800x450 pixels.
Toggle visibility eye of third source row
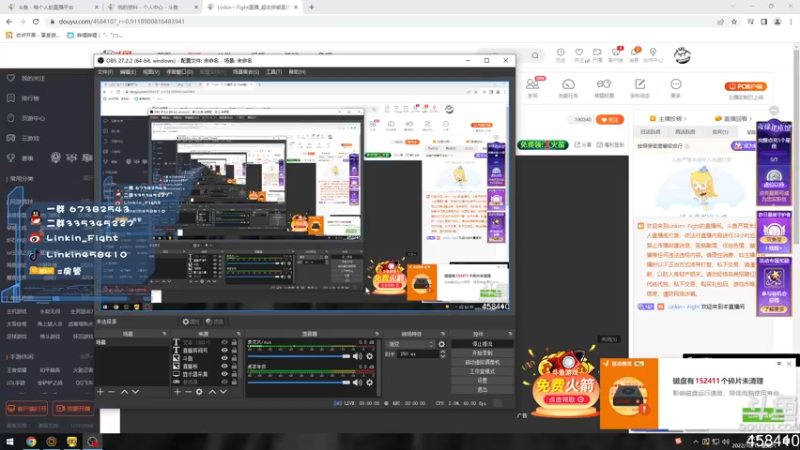[224, 358]
